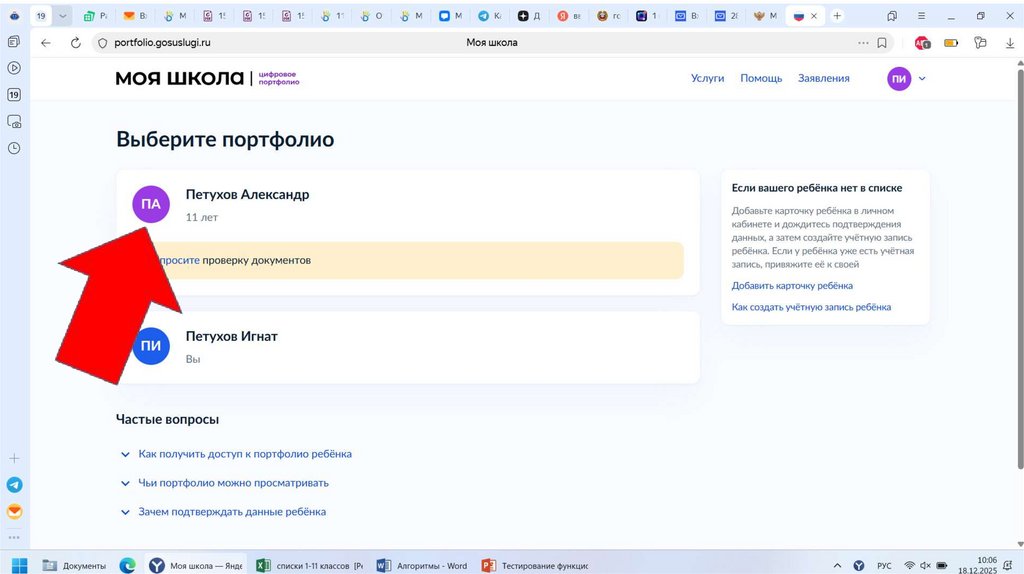This screenshot has height=574, width=1024.
Task: Click the muted volume tray icon
Action: pos(925,566)
